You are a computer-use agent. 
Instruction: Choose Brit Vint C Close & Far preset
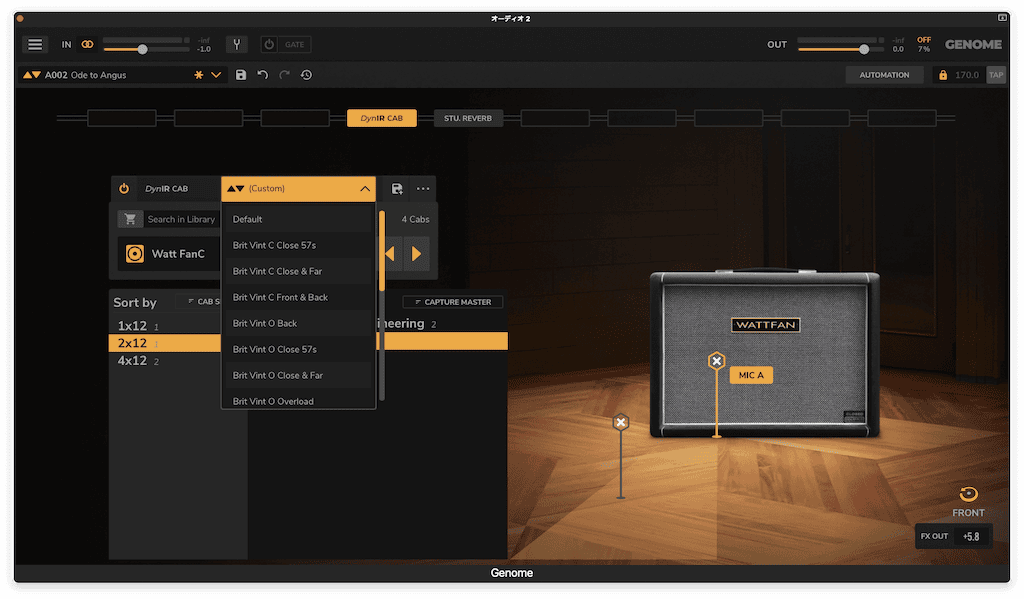pyautogui.click(x=298, y=272)
